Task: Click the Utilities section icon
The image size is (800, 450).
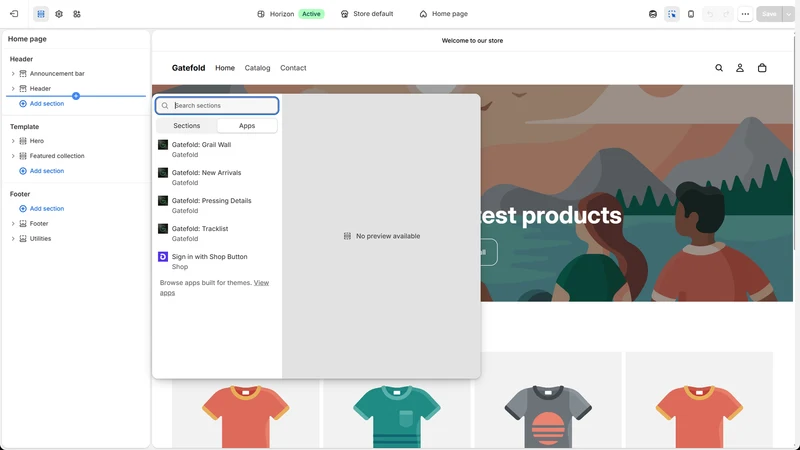Action: tap(23, 239)
